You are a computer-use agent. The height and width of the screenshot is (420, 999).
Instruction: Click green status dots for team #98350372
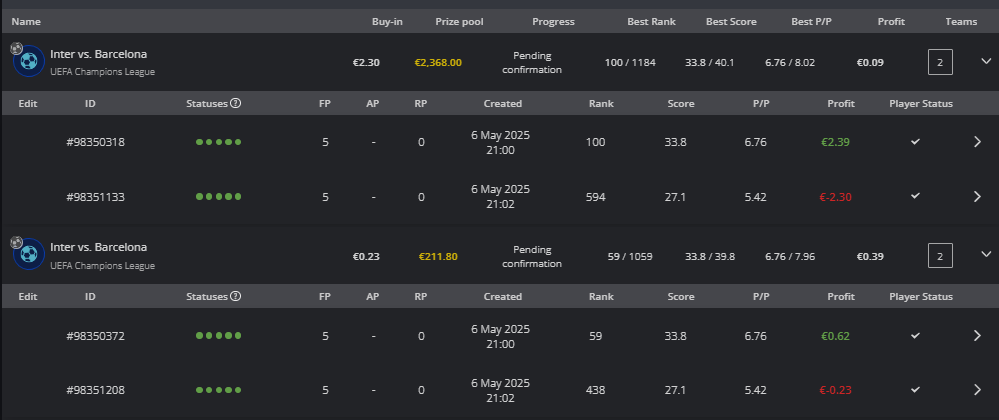[219, 336]
